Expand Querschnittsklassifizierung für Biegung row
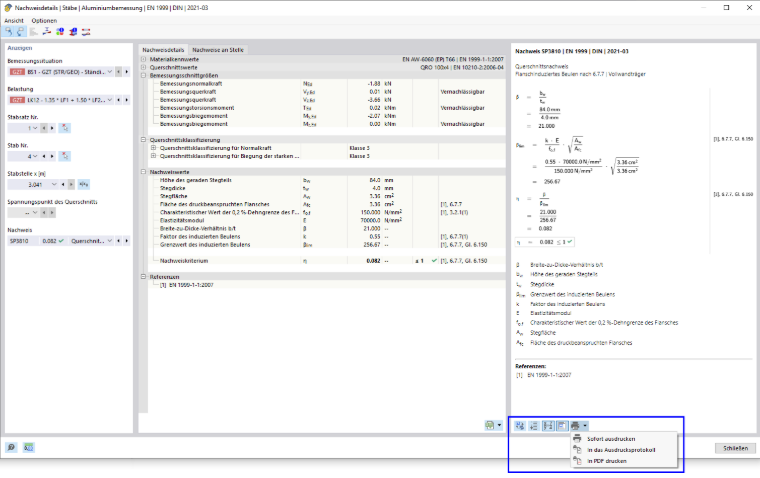This screenshot has height=478, width=760. [153, 156]
